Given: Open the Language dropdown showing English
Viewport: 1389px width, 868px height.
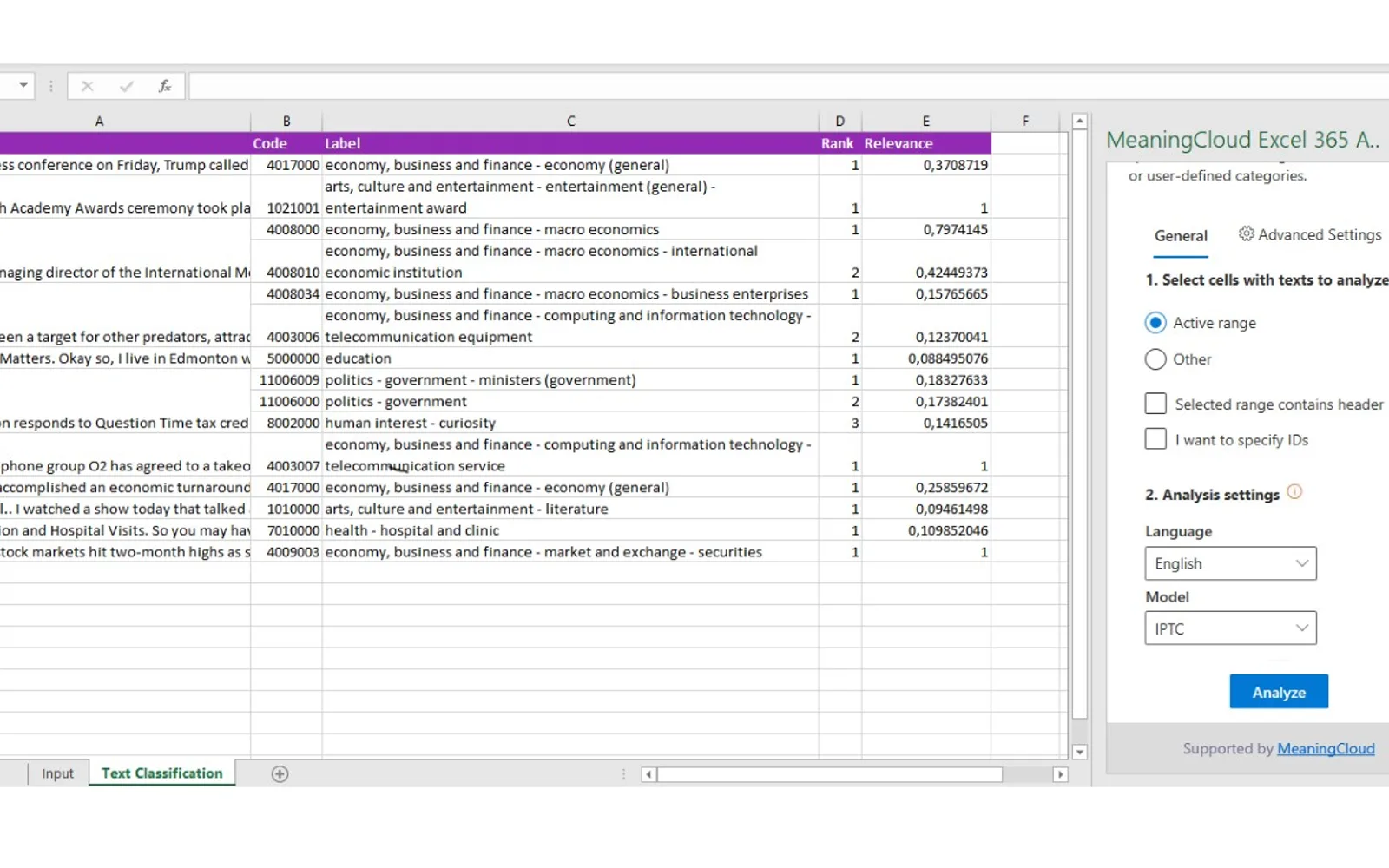Looking at the screenshot, I should (x=1230, y=563).
